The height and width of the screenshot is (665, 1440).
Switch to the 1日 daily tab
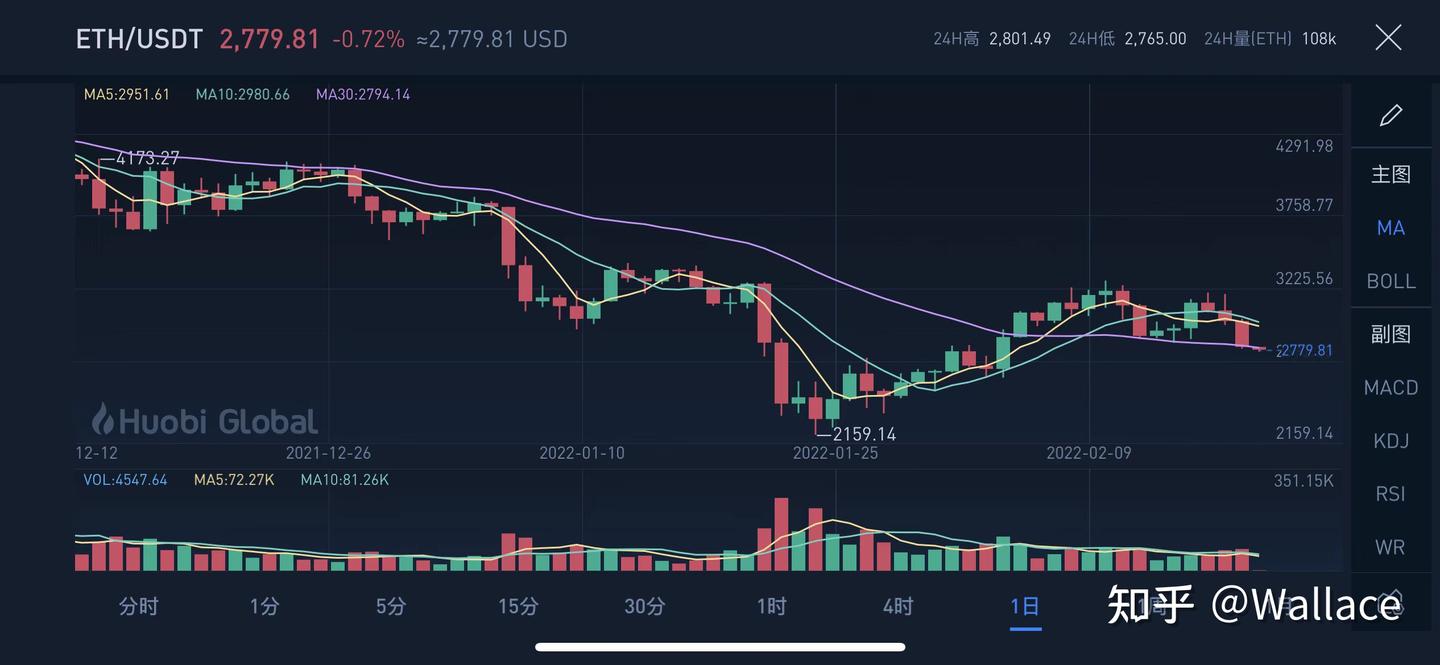[x=1025, y=606]
